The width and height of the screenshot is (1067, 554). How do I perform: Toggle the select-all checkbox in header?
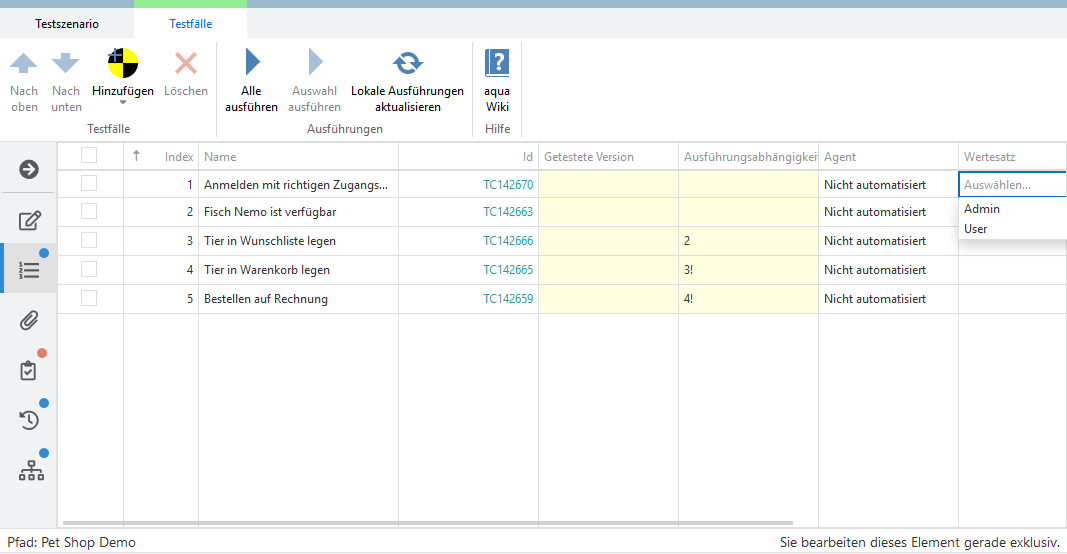click(x=89, y=155)
